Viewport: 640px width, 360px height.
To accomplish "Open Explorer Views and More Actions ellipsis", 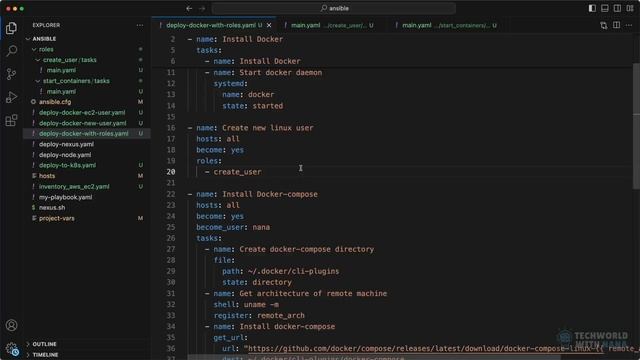I will 140,25.
